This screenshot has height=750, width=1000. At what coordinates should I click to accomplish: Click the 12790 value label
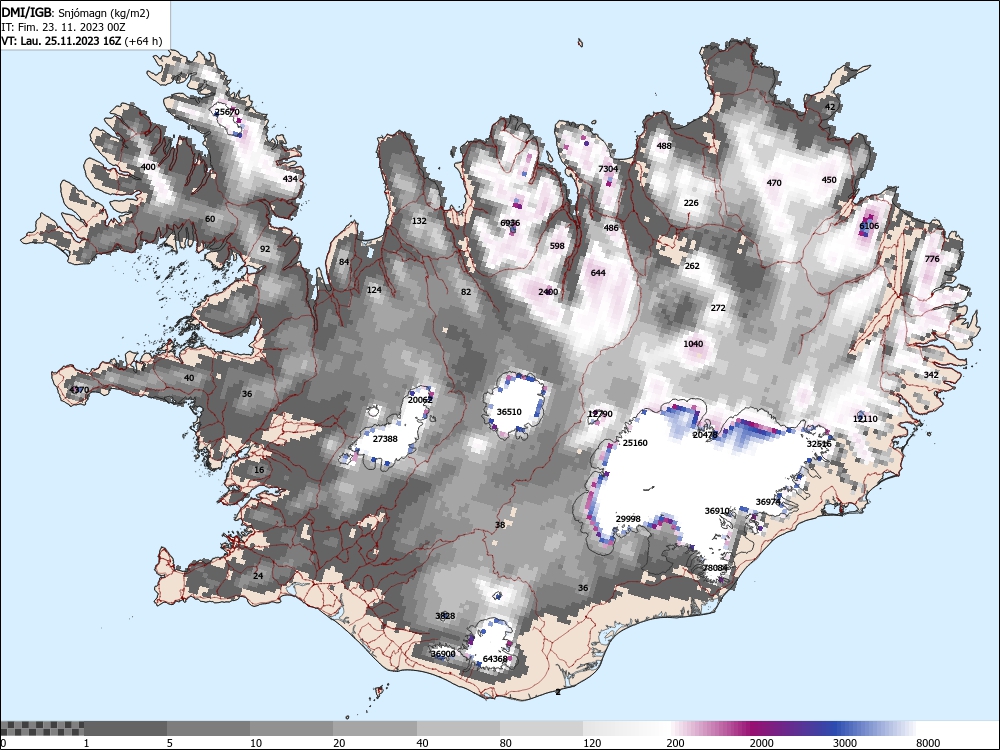coord(600,414)
